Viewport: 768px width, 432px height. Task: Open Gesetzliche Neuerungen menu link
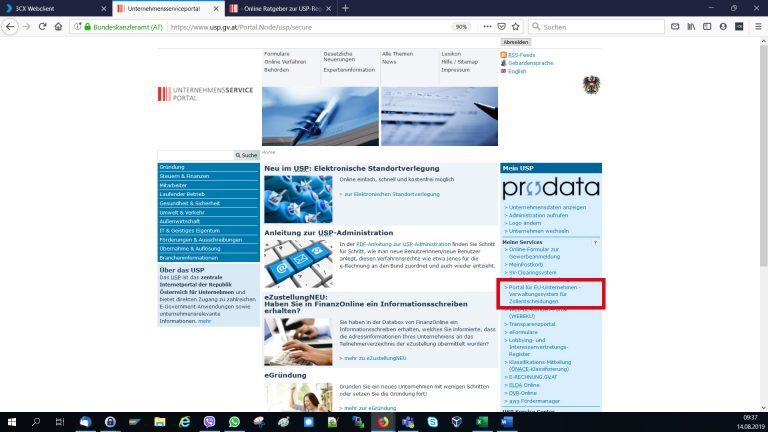(x=338, y=56)
